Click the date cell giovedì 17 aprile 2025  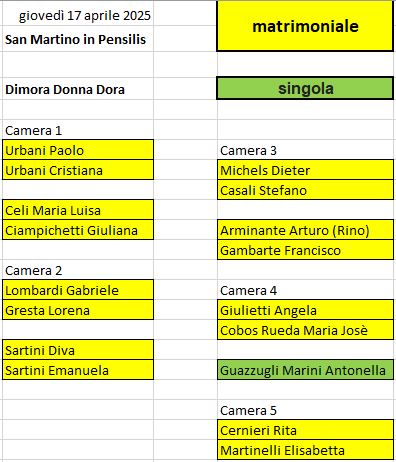click(x=78, y=16)
